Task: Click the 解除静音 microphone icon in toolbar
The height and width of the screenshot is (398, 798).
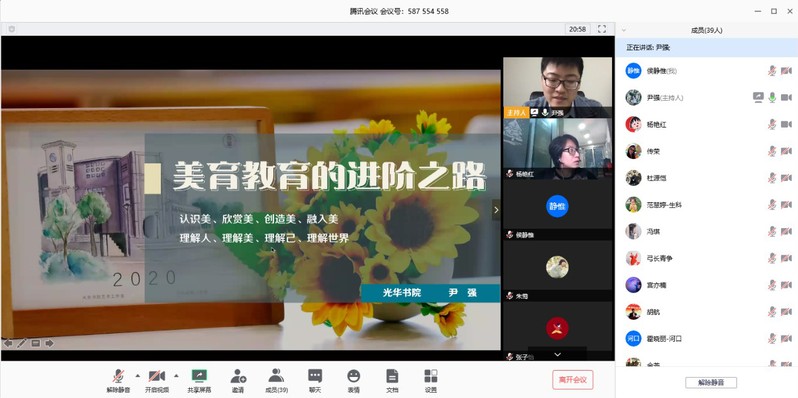Action: click(118, 376)
